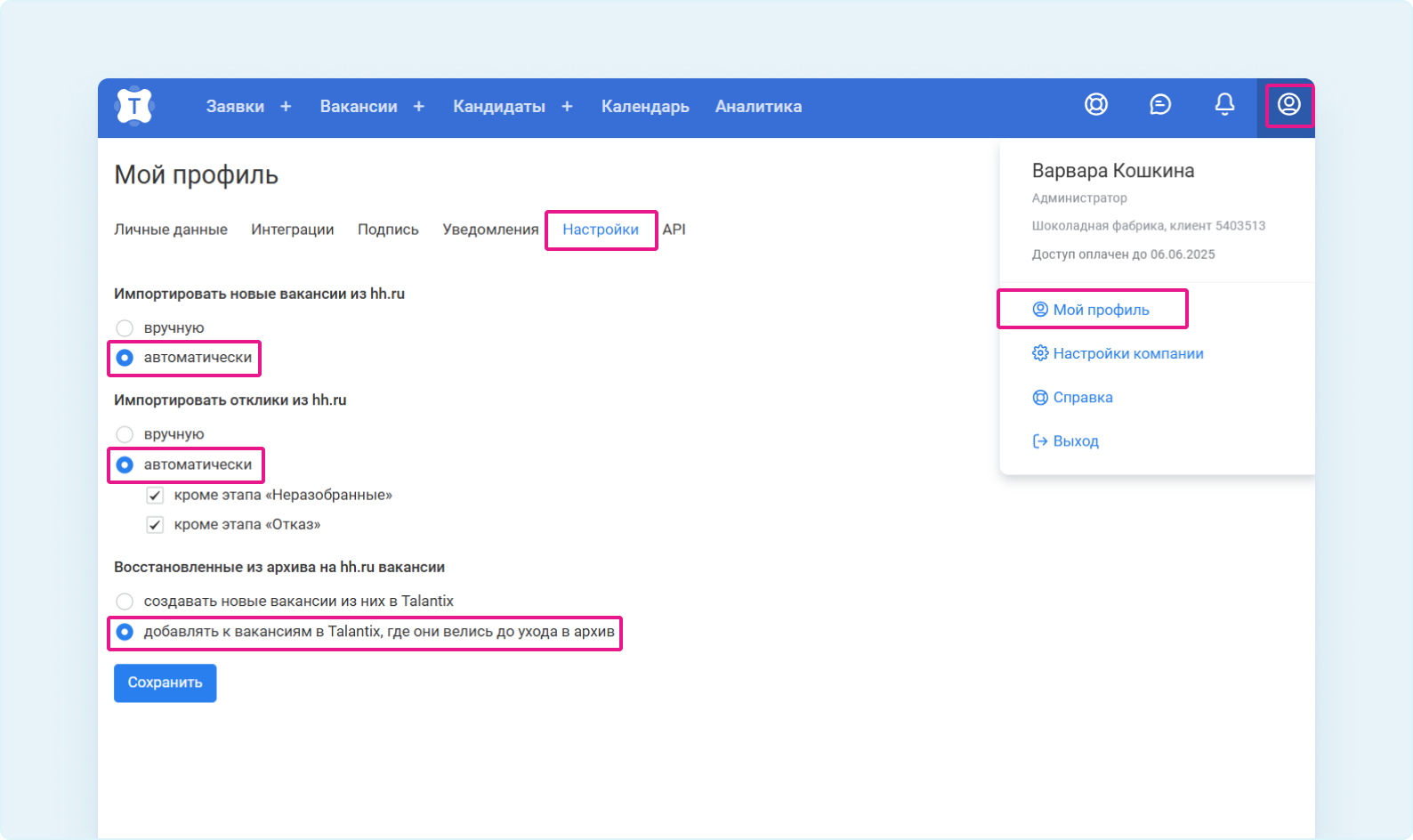Switch to the Интеграции tab
1413x840 pixels.
[x=293, y=230]
